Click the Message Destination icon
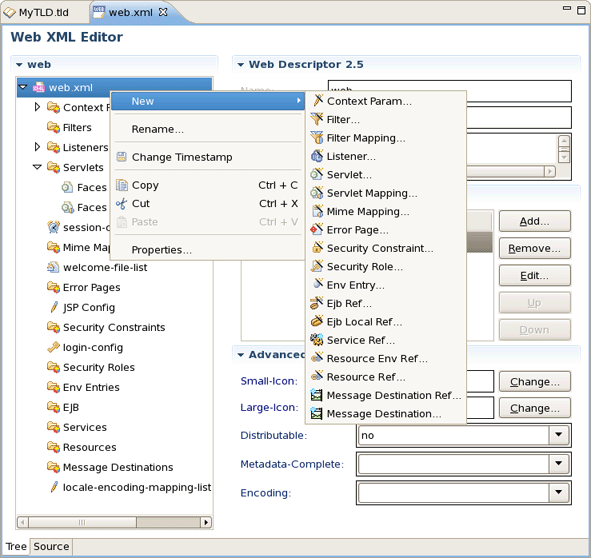 point(316,413)
